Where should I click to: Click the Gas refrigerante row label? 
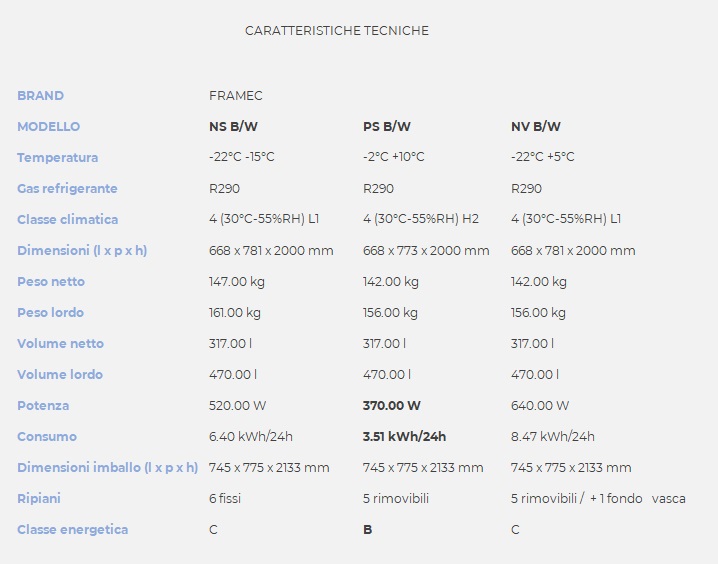pos(67,189)
